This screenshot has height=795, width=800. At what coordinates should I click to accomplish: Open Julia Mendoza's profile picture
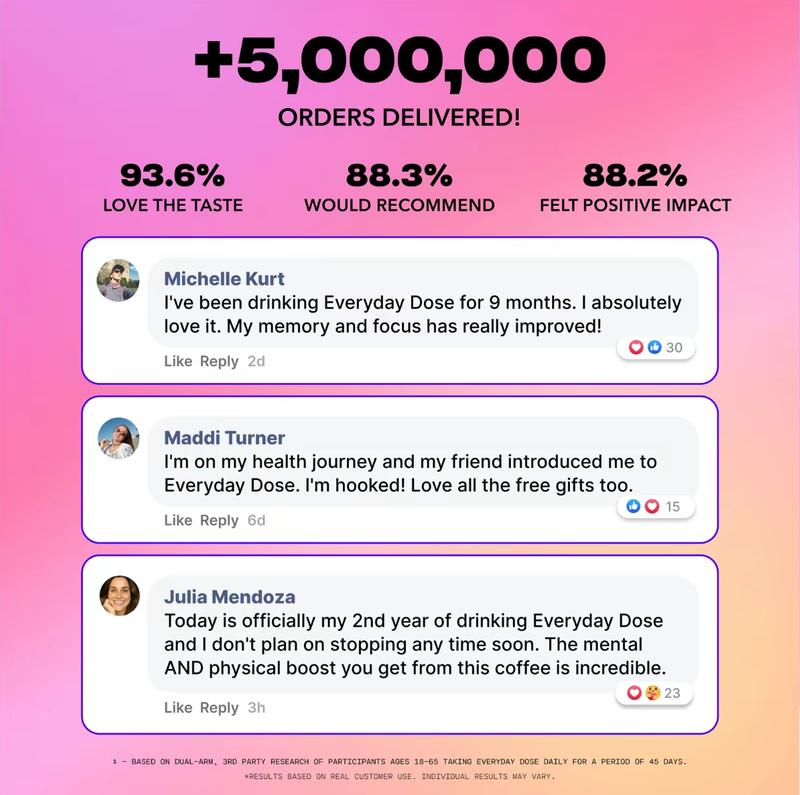(118, 597)
